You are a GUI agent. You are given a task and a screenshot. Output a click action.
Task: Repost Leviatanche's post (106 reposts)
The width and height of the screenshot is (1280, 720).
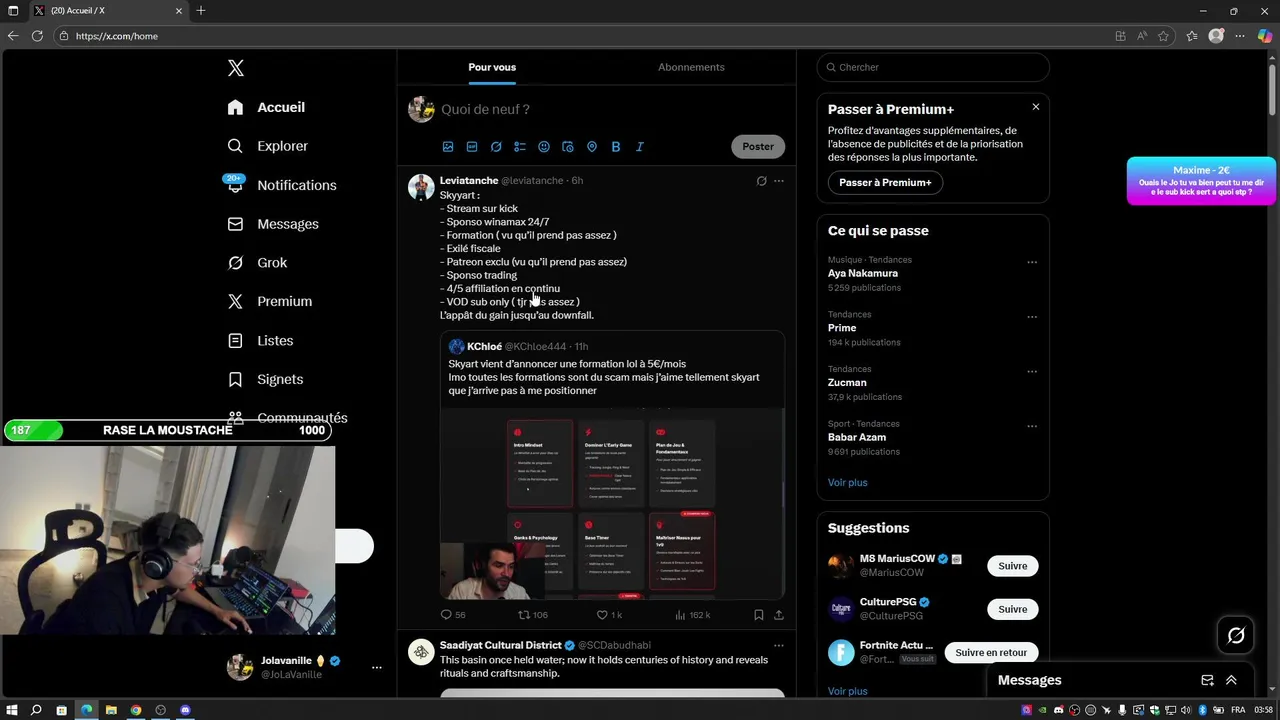pyautogui.click(x=532, y=615)
